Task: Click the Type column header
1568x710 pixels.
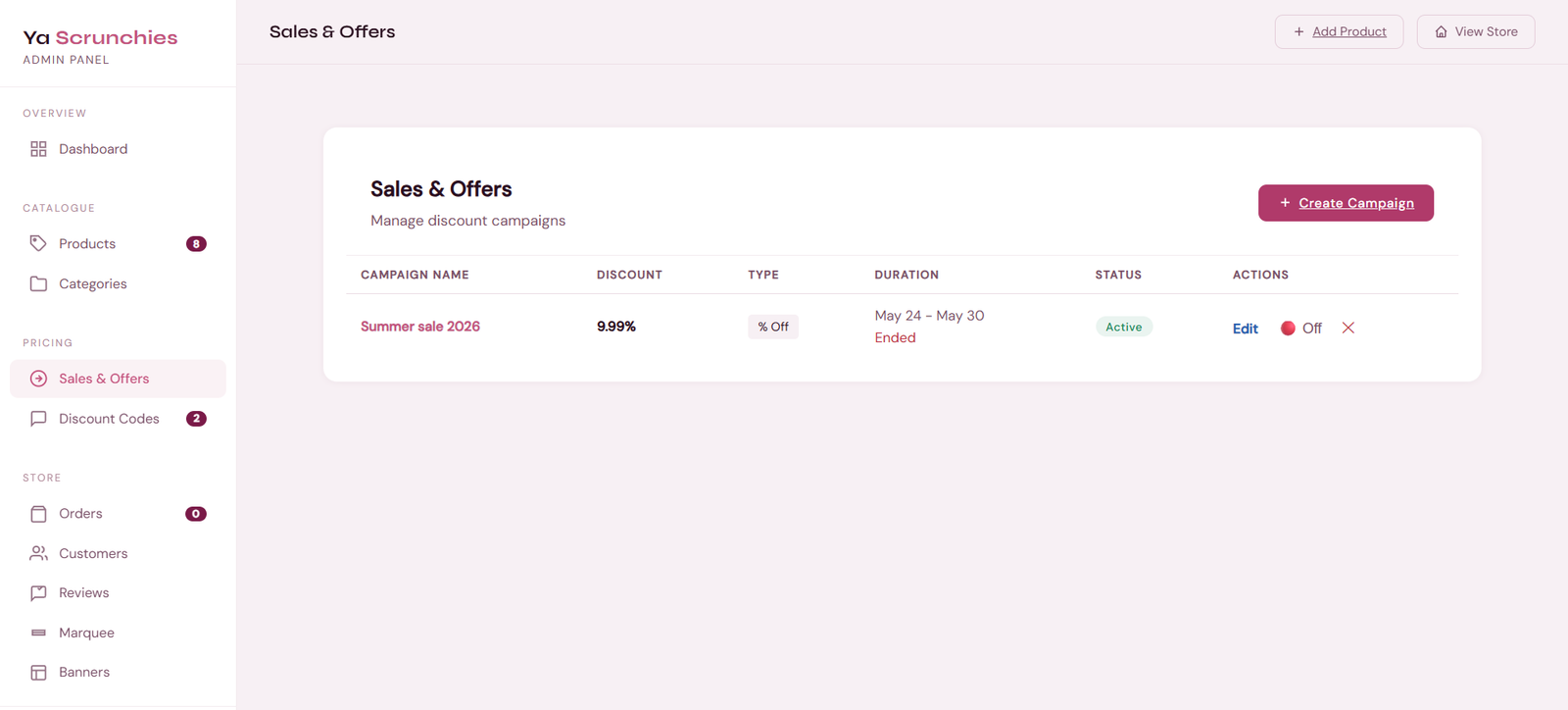Action: (x=763, y=275)
